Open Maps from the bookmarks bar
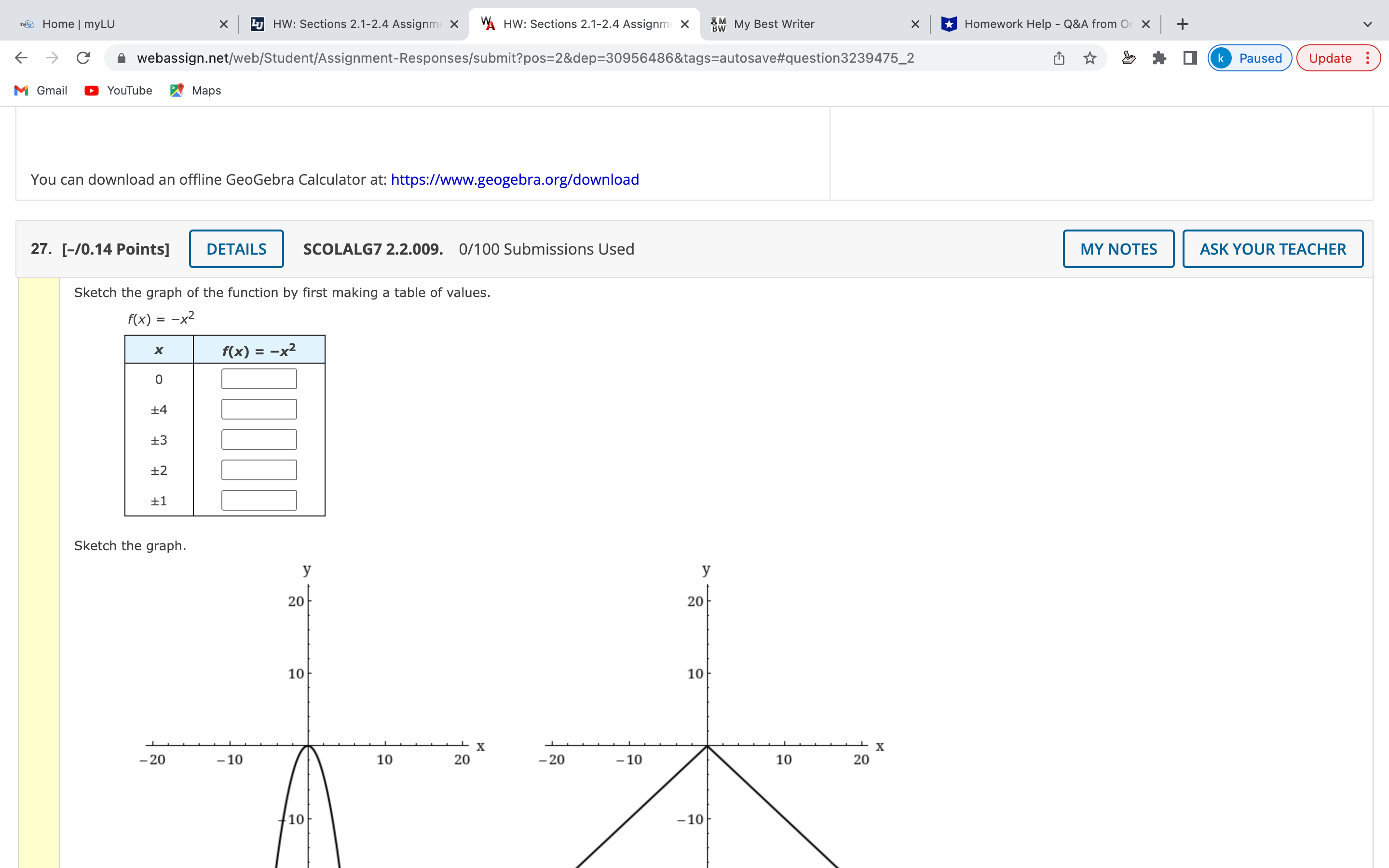Screen dimensions: 1389x868 coord(195,90)
